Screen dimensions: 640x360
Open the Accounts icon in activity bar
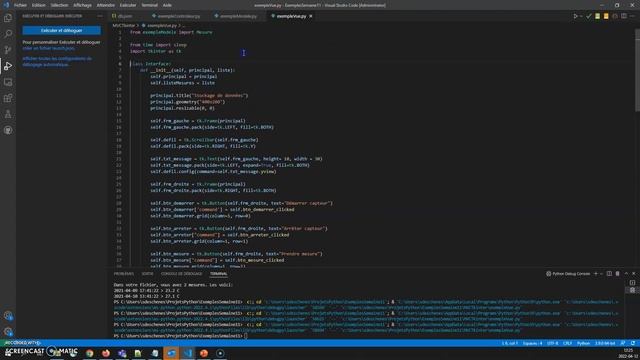tap(8, 316)
